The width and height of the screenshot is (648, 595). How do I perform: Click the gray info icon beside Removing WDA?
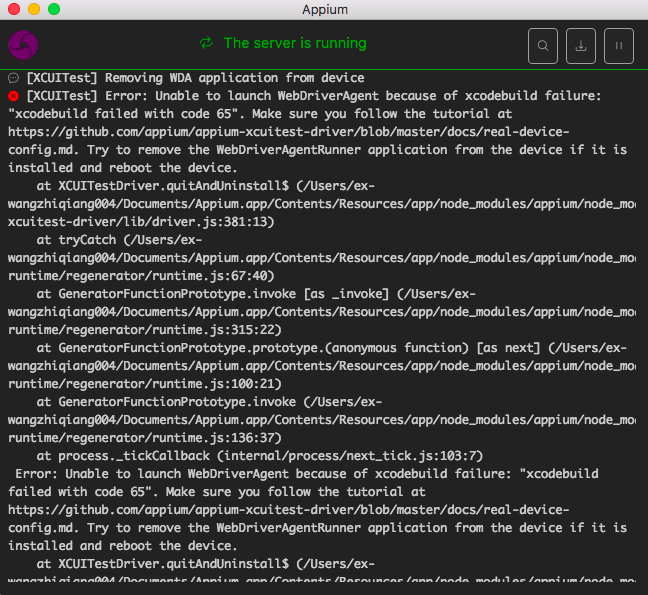(x=13, y=78)
